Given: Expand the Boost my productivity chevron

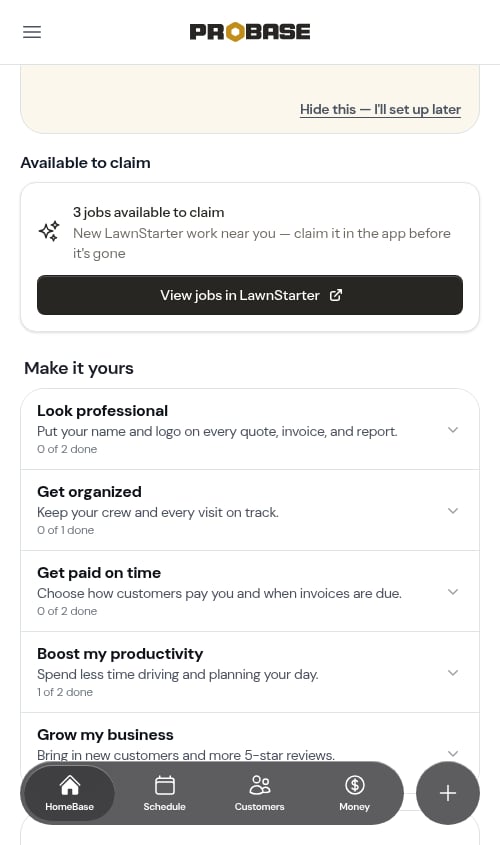Looking at the screenshot, I should [x=453, y=673].
